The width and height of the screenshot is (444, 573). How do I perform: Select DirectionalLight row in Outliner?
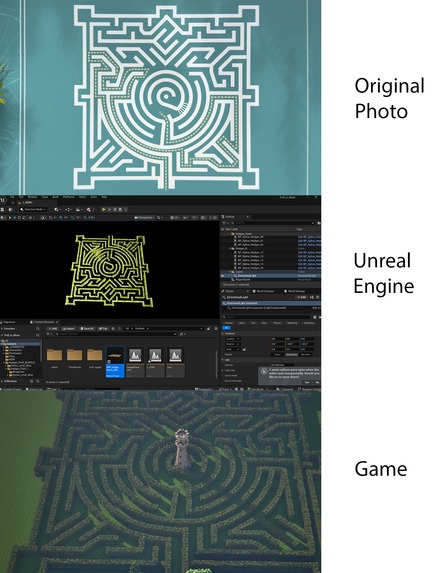[x=270, y=276]
